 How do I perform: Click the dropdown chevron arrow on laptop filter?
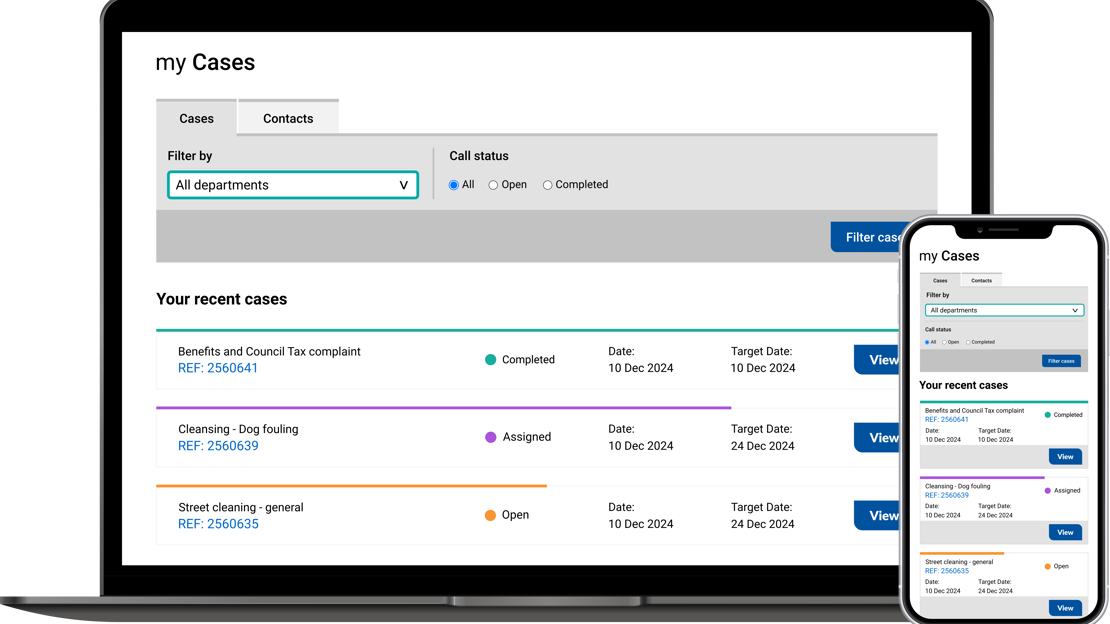pyautogui.click(x=404, y=185)
